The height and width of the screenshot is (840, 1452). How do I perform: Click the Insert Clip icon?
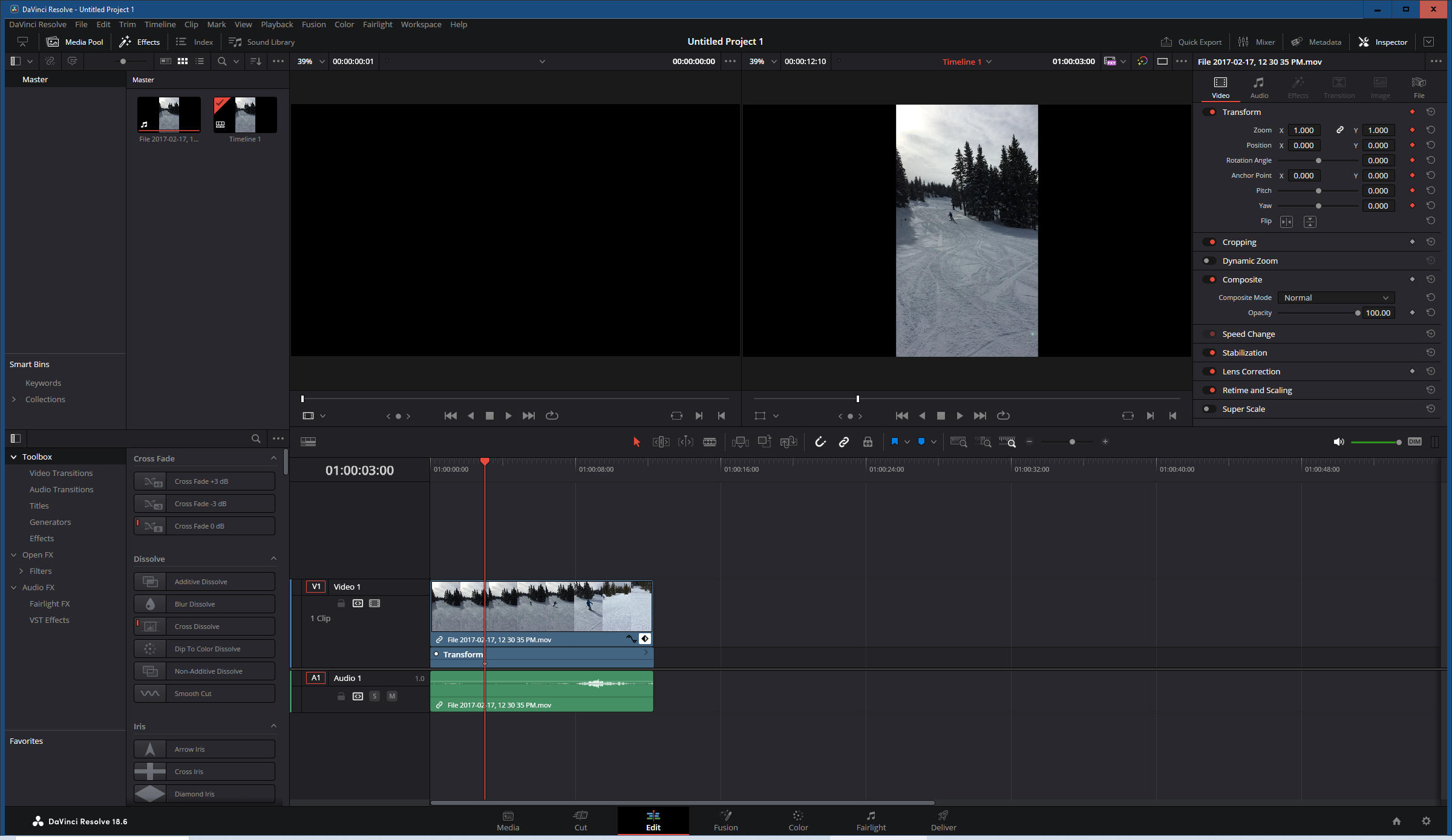point(740,442)
